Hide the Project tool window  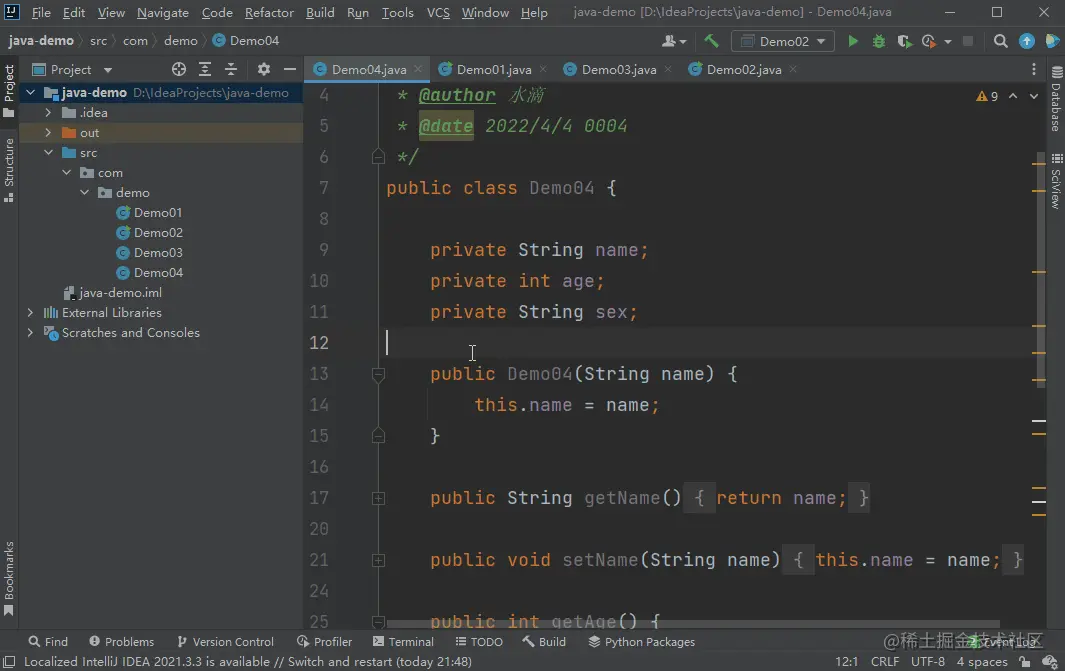pos(289,69)
